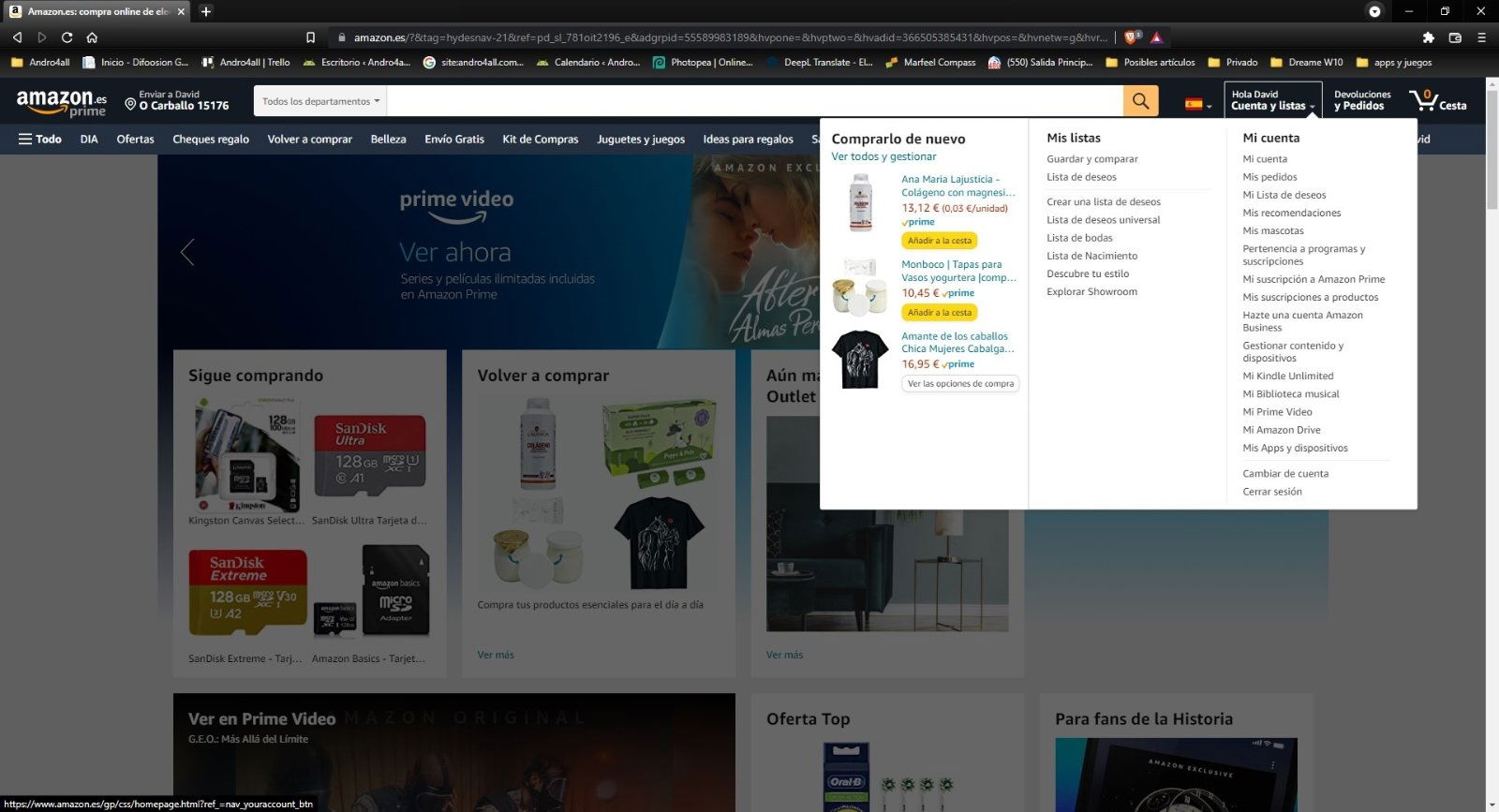Screen dimensions: 1499x812
Task: Open the DeepL Translate bookmark
Action: pos(819,63)
